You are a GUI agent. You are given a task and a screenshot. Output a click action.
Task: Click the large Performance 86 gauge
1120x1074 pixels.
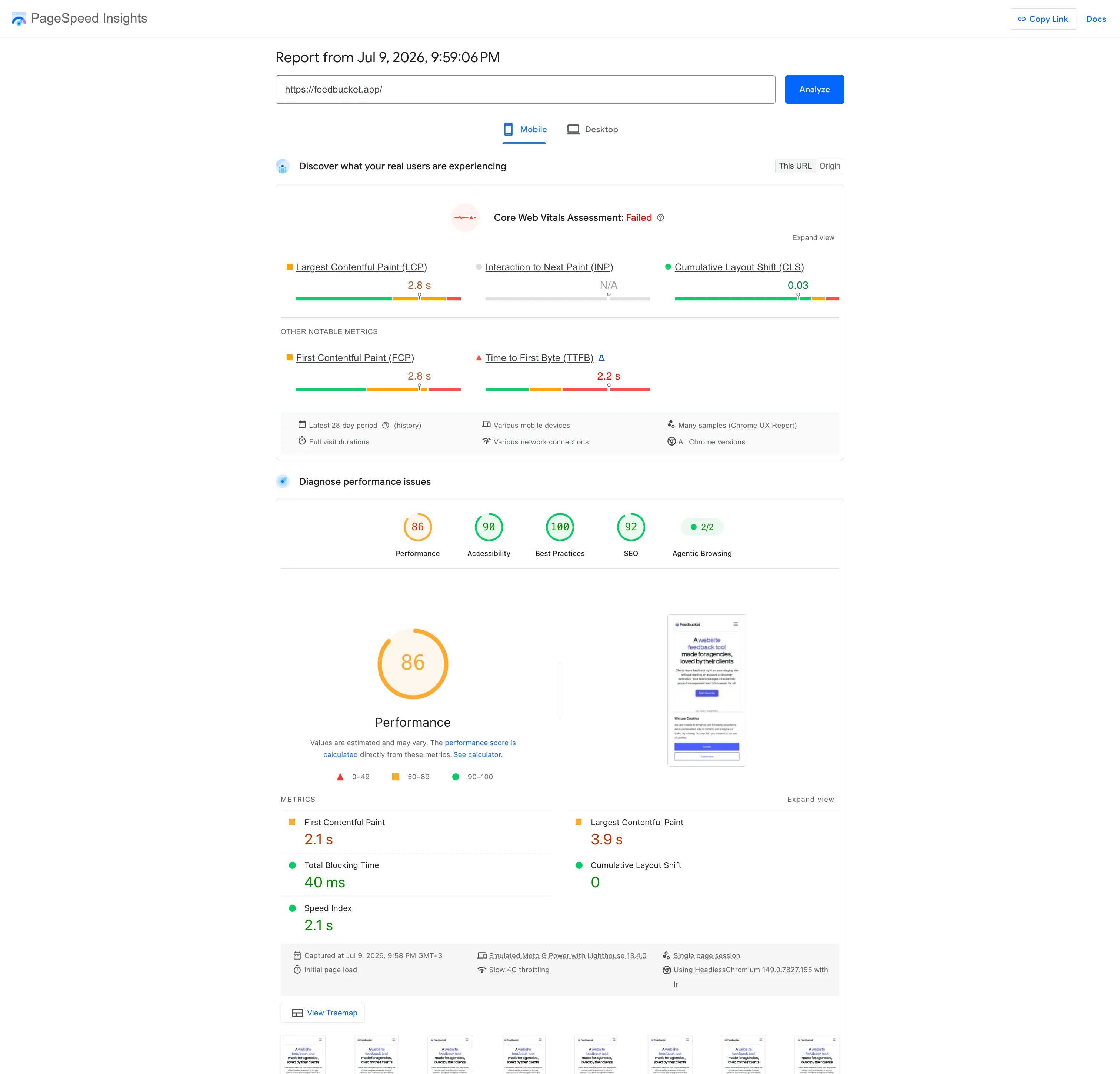413,664
